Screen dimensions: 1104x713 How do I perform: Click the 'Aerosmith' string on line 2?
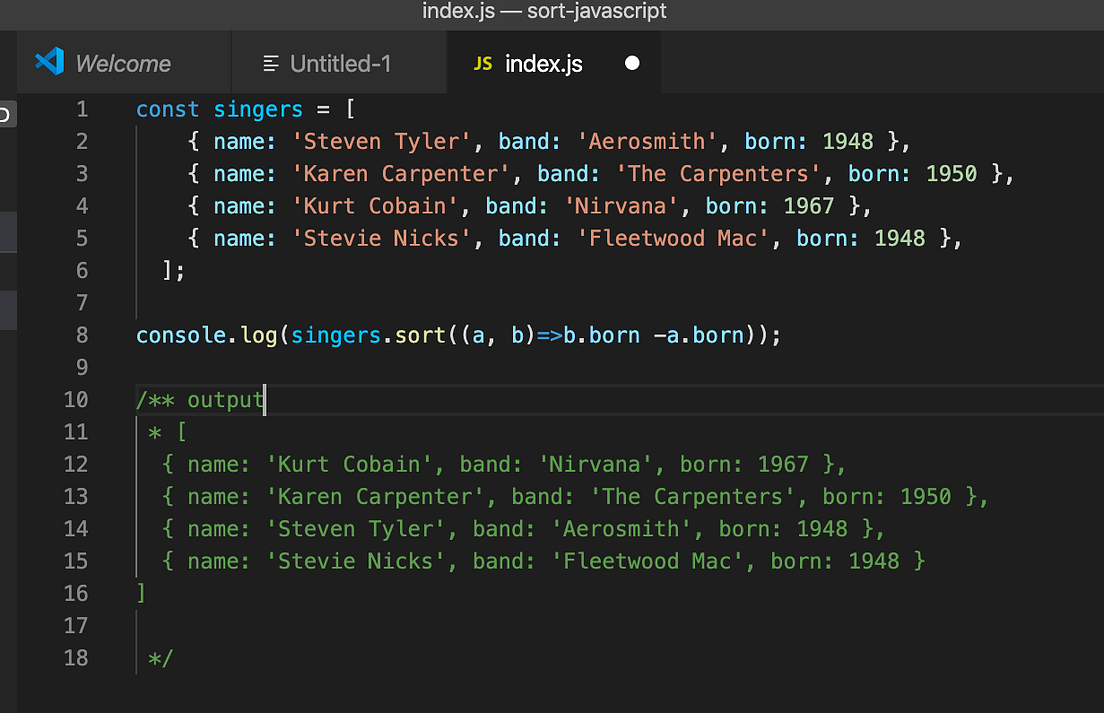646,141
